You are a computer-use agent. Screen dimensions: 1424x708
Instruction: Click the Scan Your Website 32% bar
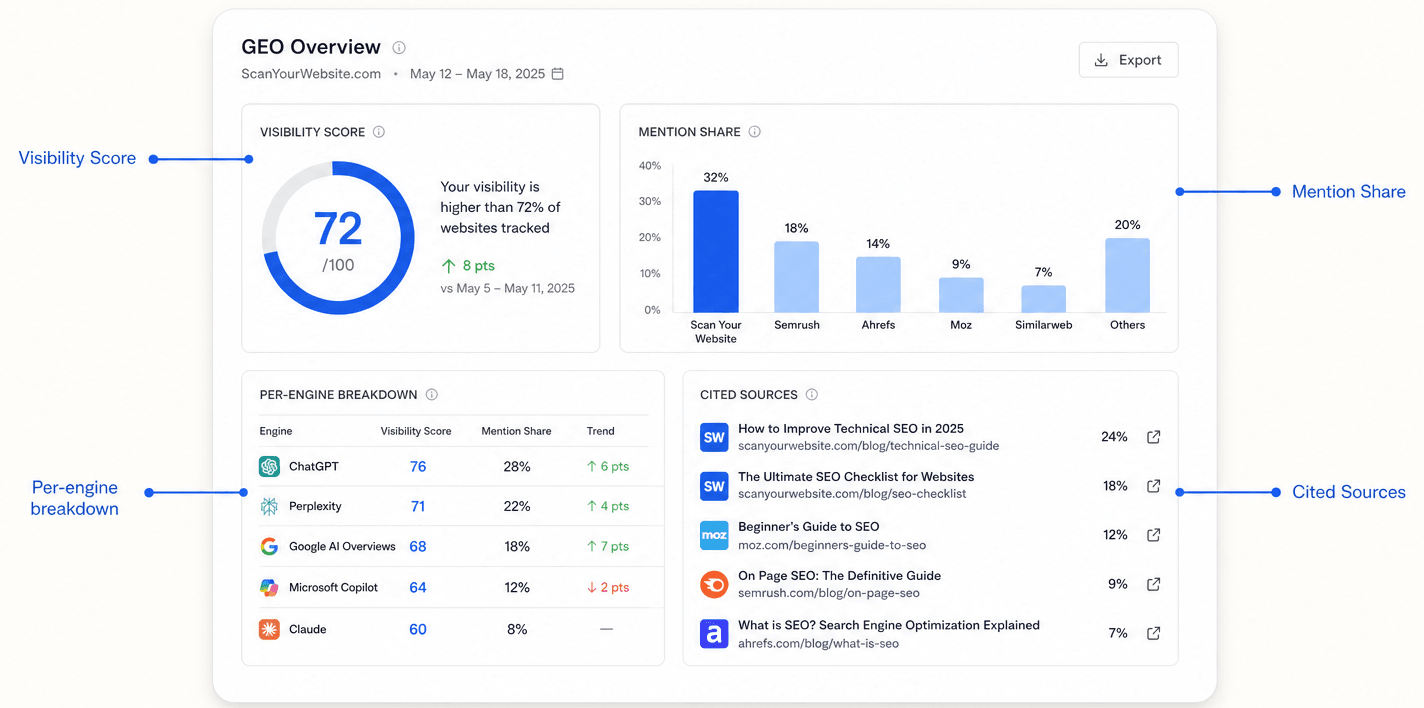716,252
